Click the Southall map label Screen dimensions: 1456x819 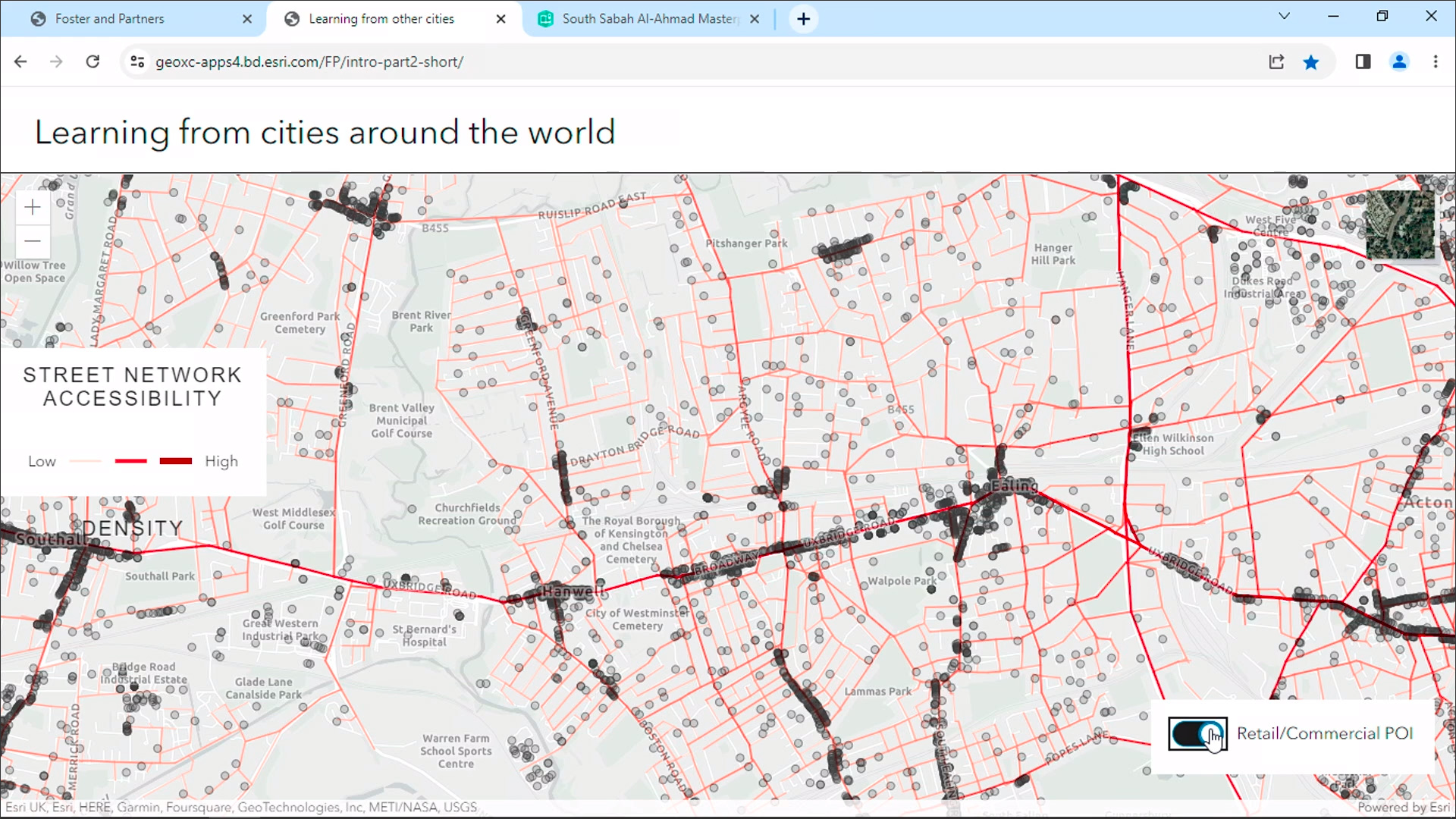point(50,539)
